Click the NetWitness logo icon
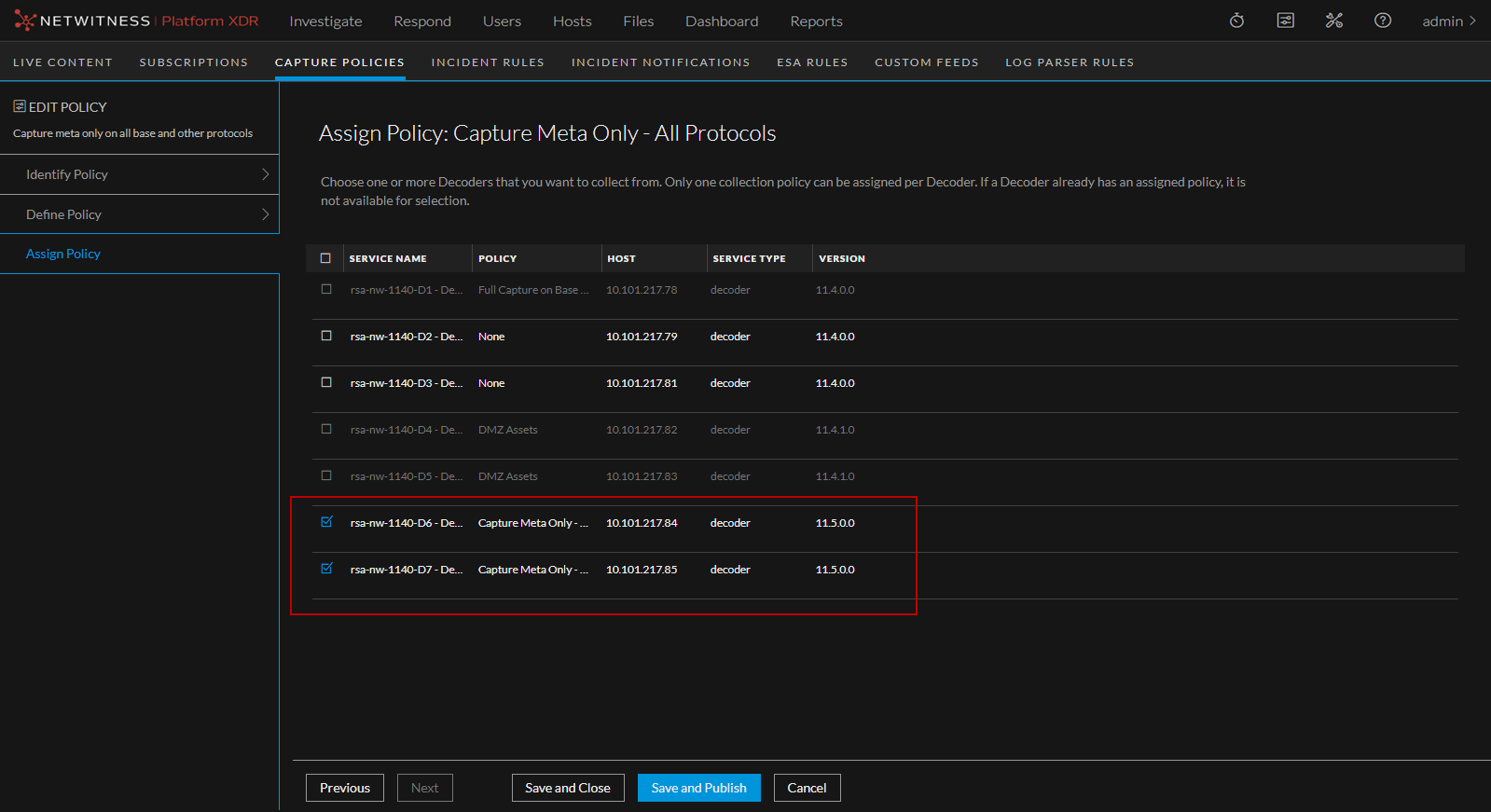Image resolution: width=1491 pixels, height=812 pixels. (x=24, y=21)
